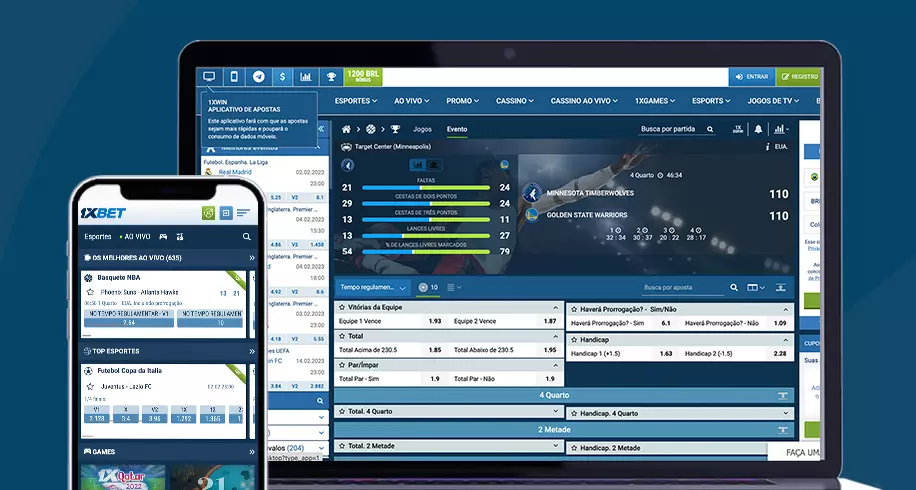The image size is (916, 490).
Task: Collapse the left sidebar with double-arrow icon
Action: 321,128
